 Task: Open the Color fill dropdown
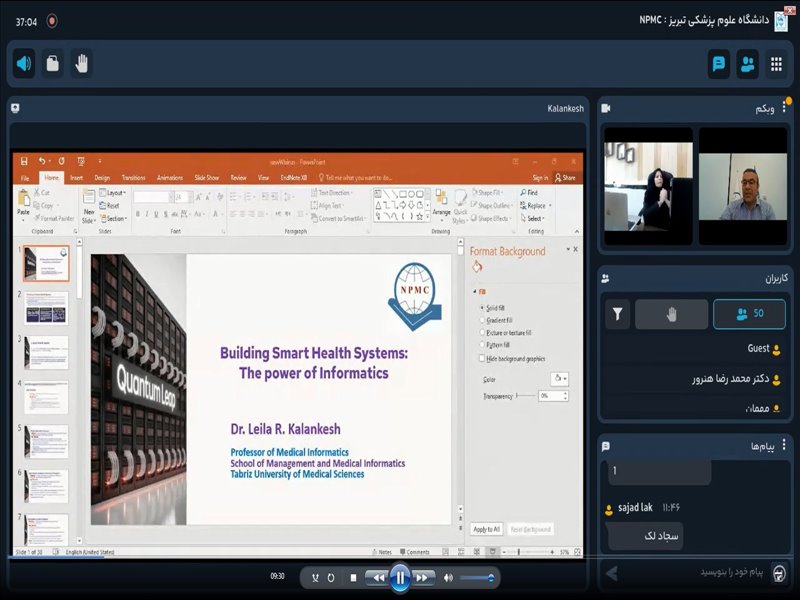[560, 379]
